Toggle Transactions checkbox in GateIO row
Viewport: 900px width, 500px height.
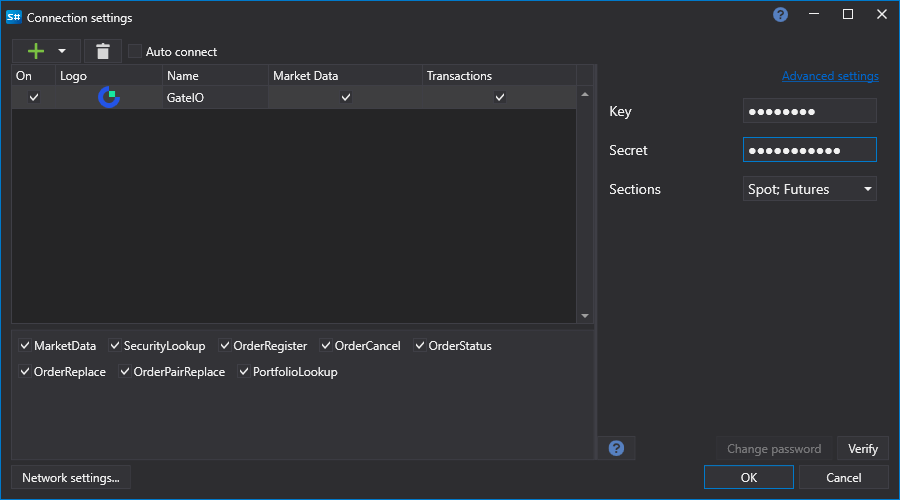pyautogui.click(x=500, y=97)
